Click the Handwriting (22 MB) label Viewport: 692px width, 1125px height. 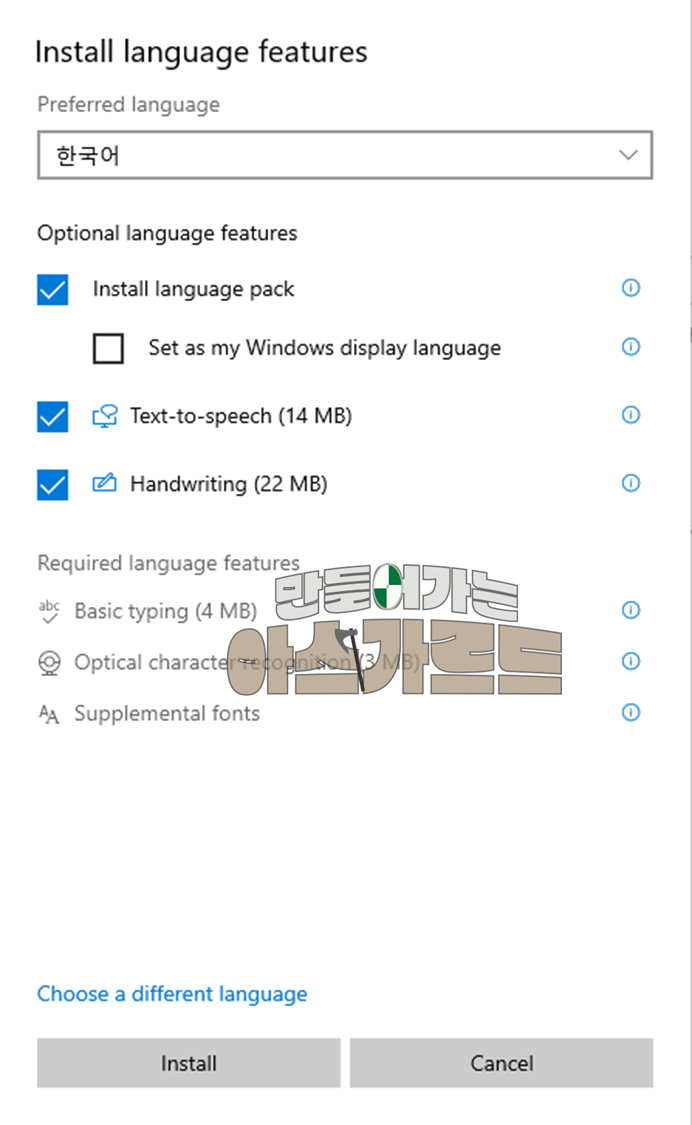[229, 484]
